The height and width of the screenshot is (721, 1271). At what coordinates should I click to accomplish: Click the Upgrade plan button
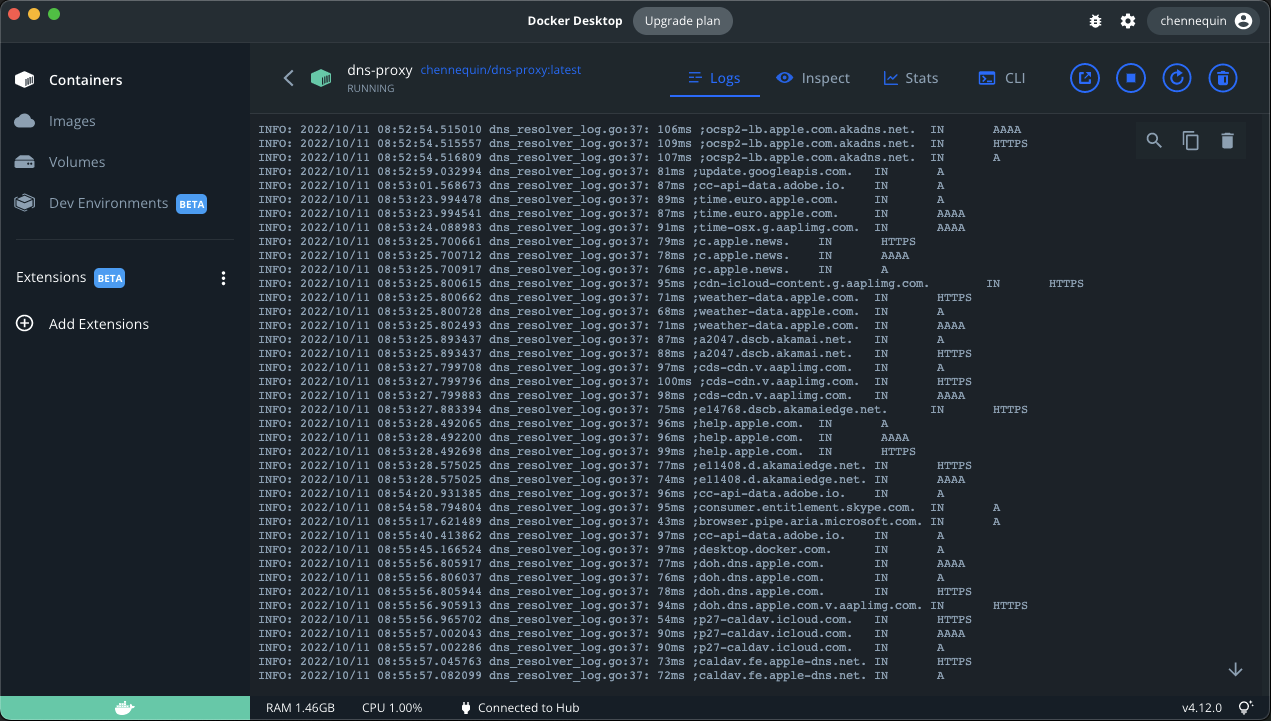[x=683, y=21]
